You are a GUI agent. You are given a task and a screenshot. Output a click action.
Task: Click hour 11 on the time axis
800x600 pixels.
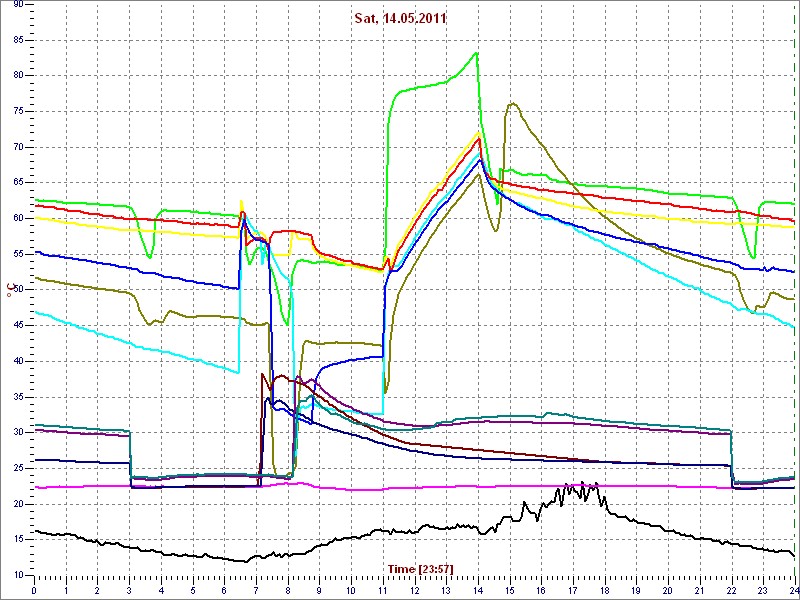click(x=383, y=590)
